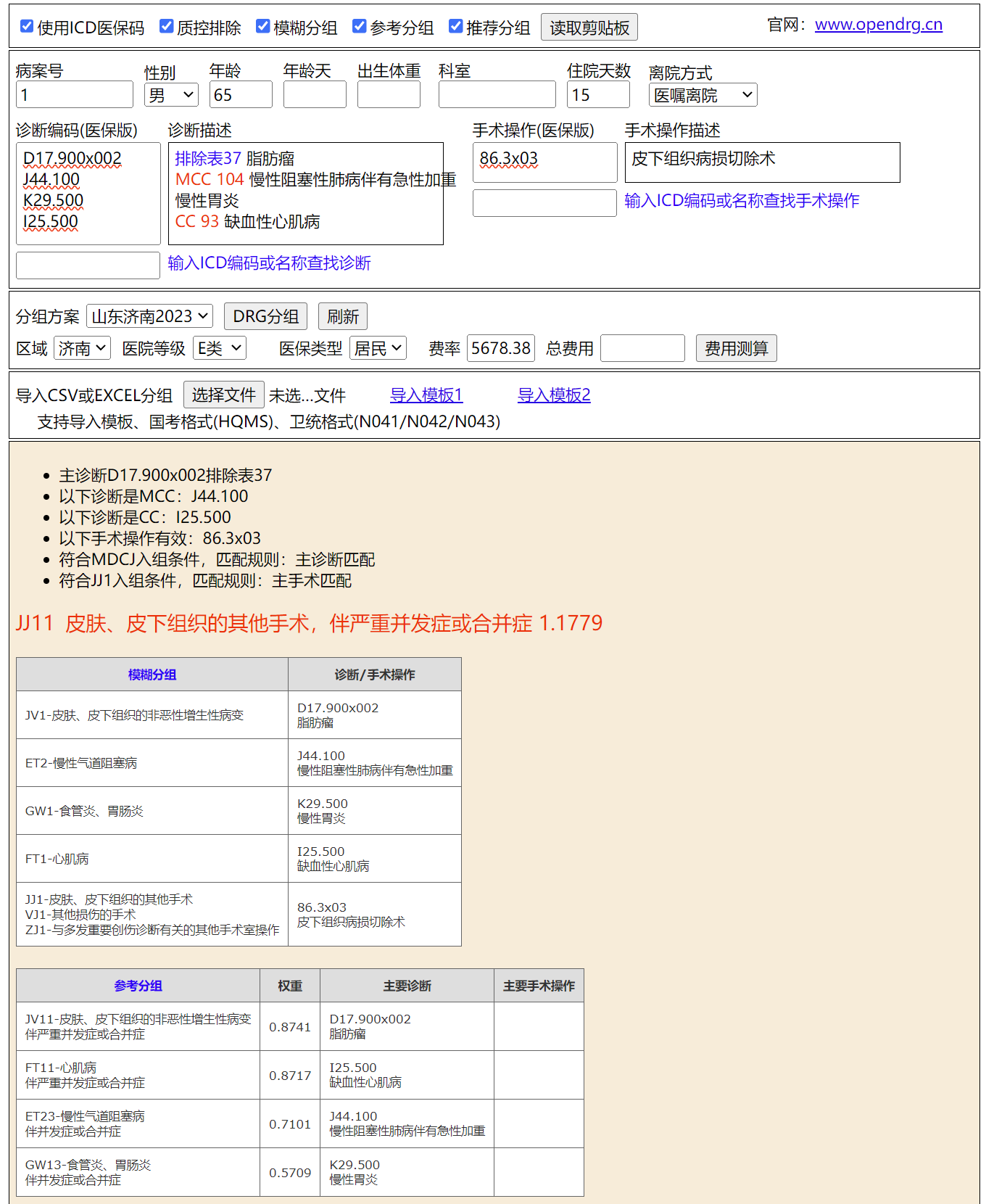This screenshot has height=1204, width=986.
Task: Open the 导入模板2 link
Action: coord(554,395)
